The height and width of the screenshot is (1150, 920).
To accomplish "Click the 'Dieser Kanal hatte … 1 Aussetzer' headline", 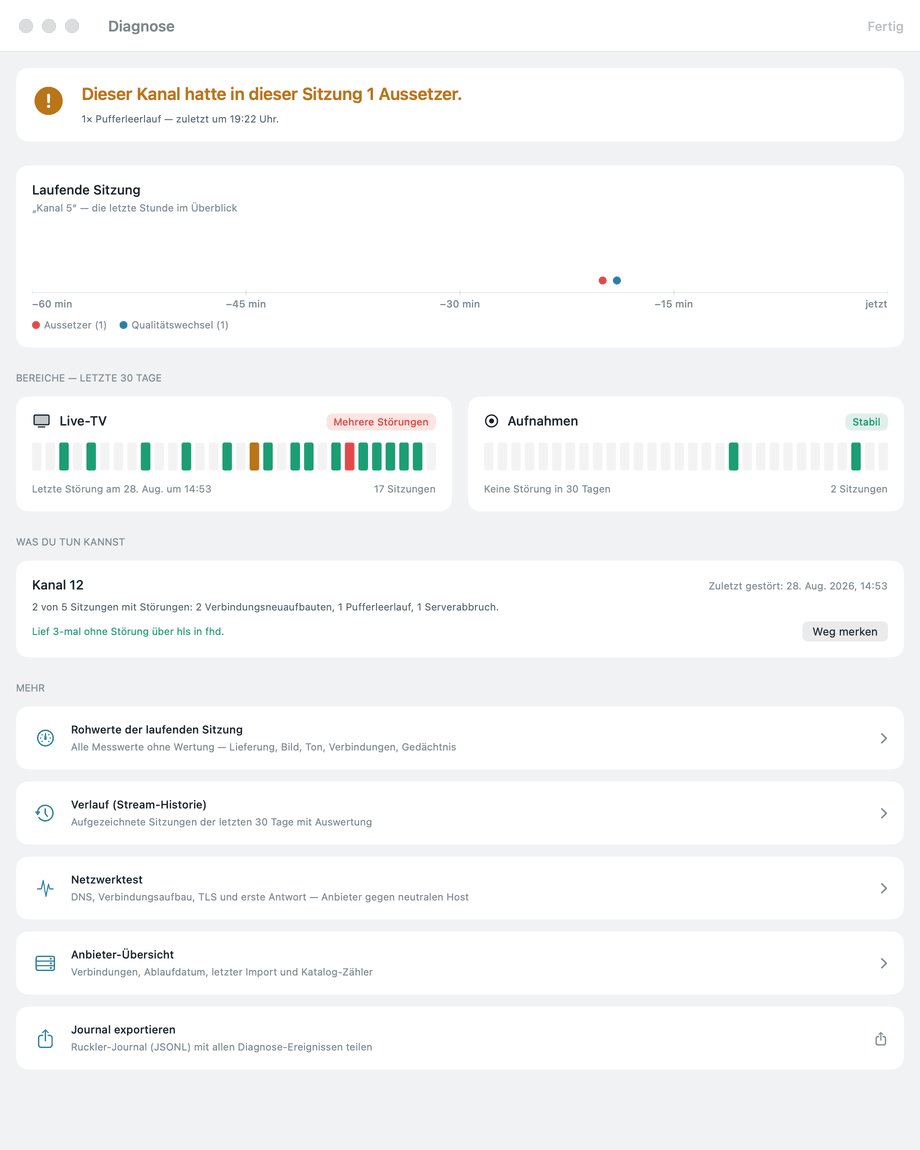I will (x=271, y=94).
